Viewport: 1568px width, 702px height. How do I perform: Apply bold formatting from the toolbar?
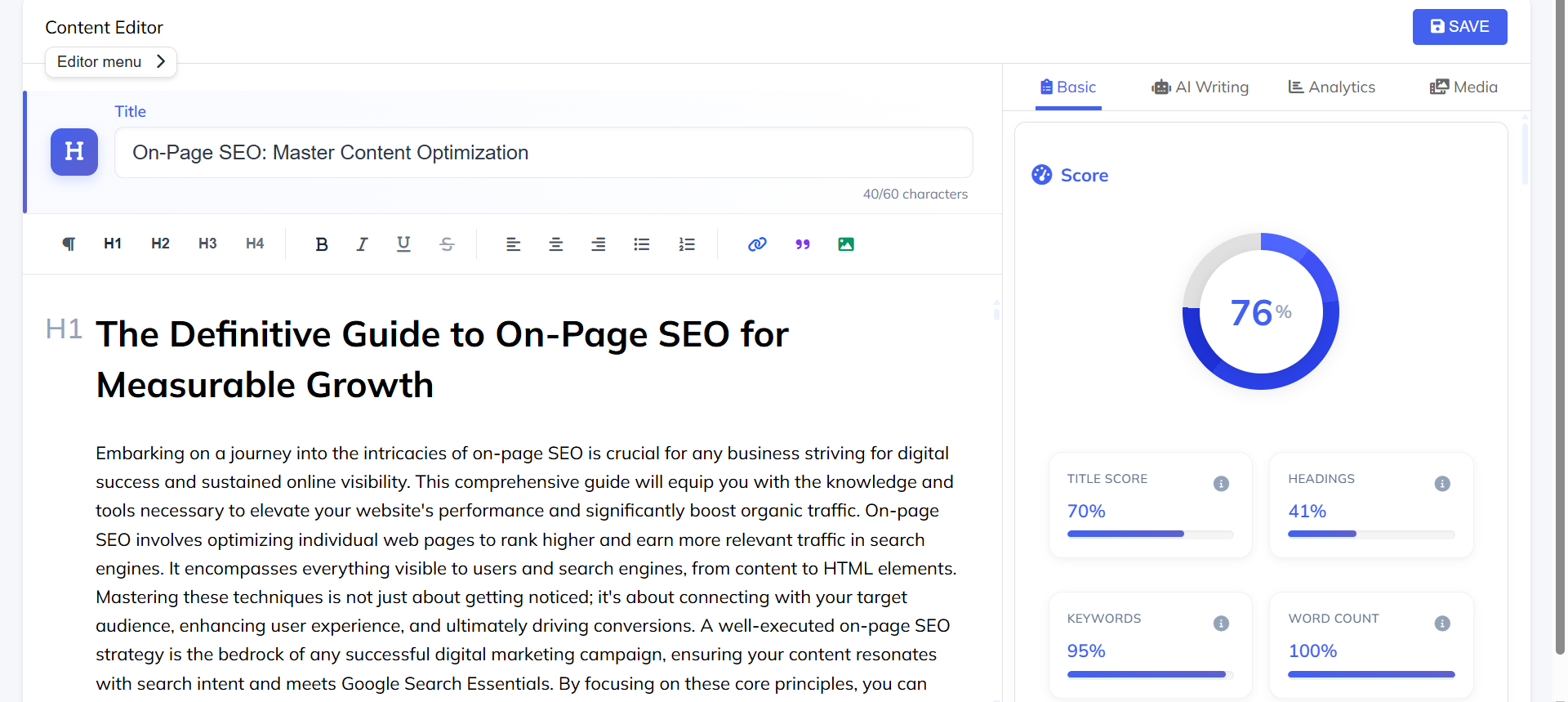click(x=322, y=244)
